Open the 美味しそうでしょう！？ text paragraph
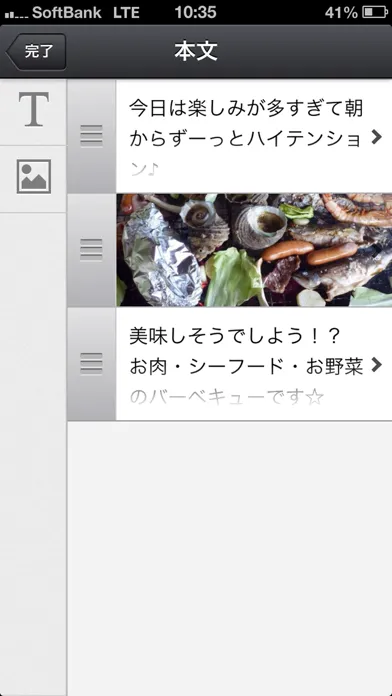Image resolution: width=392 pixels, height=696 pixels. [x=254, y=364]
